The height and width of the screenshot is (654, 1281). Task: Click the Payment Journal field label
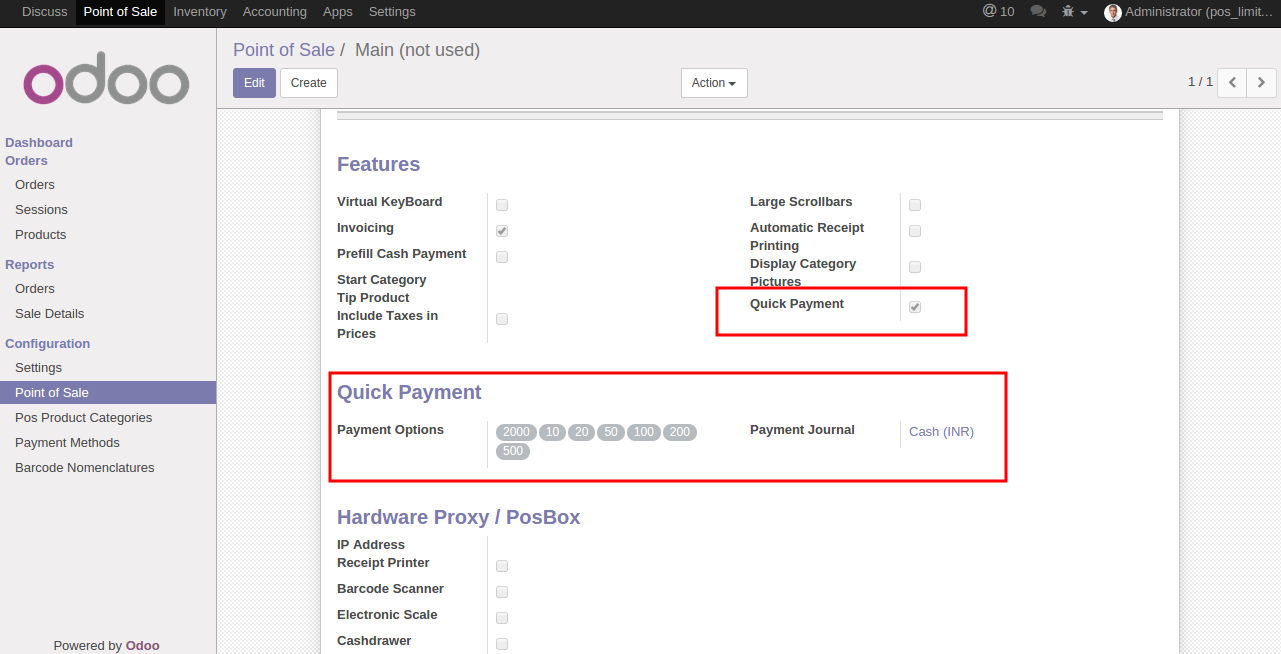pyautogui.click(x=802, y=430)
